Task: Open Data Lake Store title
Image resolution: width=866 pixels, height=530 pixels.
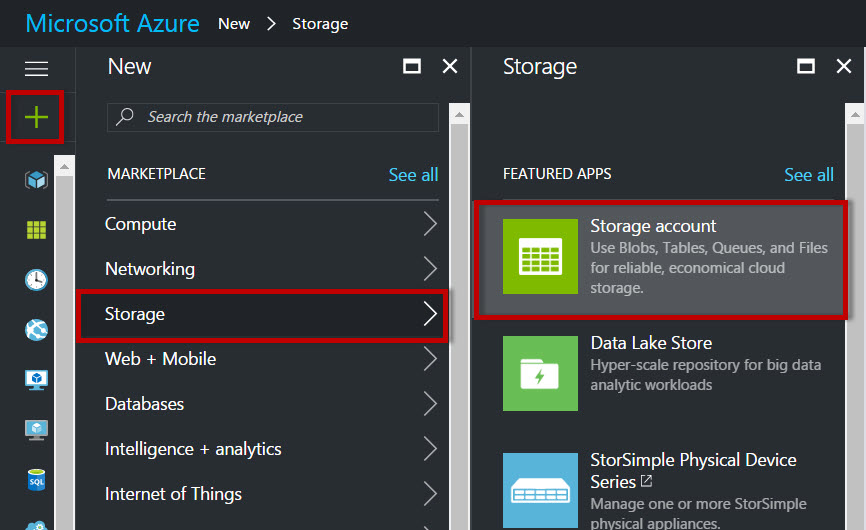Action: [x=651, y=343]
